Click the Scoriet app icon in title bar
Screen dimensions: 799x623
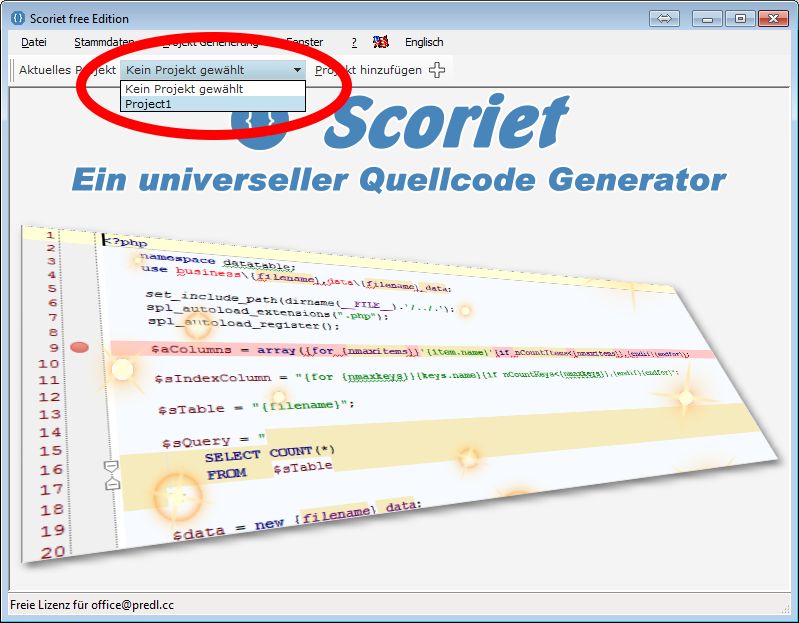tap(18, 18)
